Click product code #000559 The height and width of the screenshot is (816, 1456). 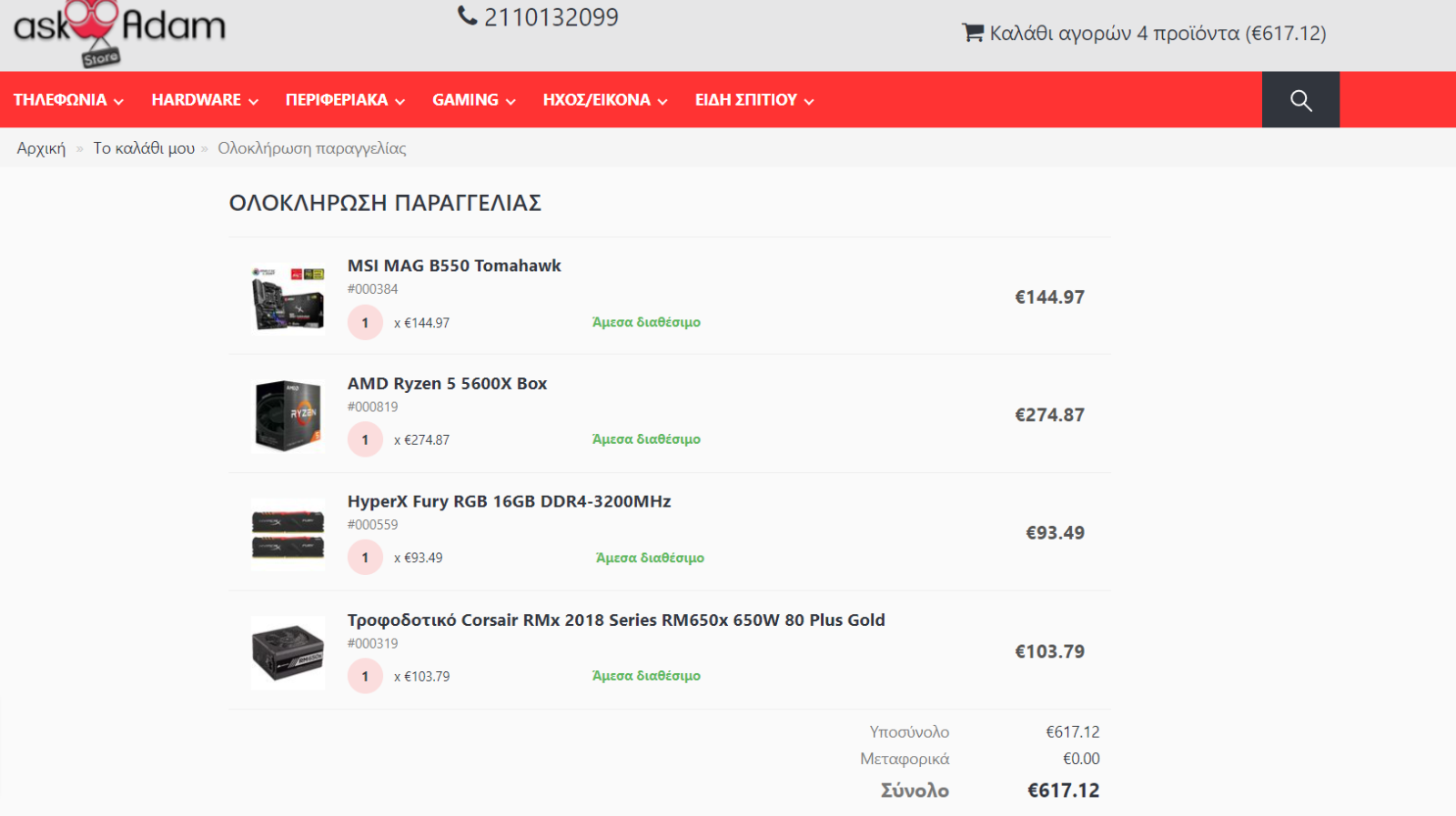pyautogui.click(x=373, y=525)
